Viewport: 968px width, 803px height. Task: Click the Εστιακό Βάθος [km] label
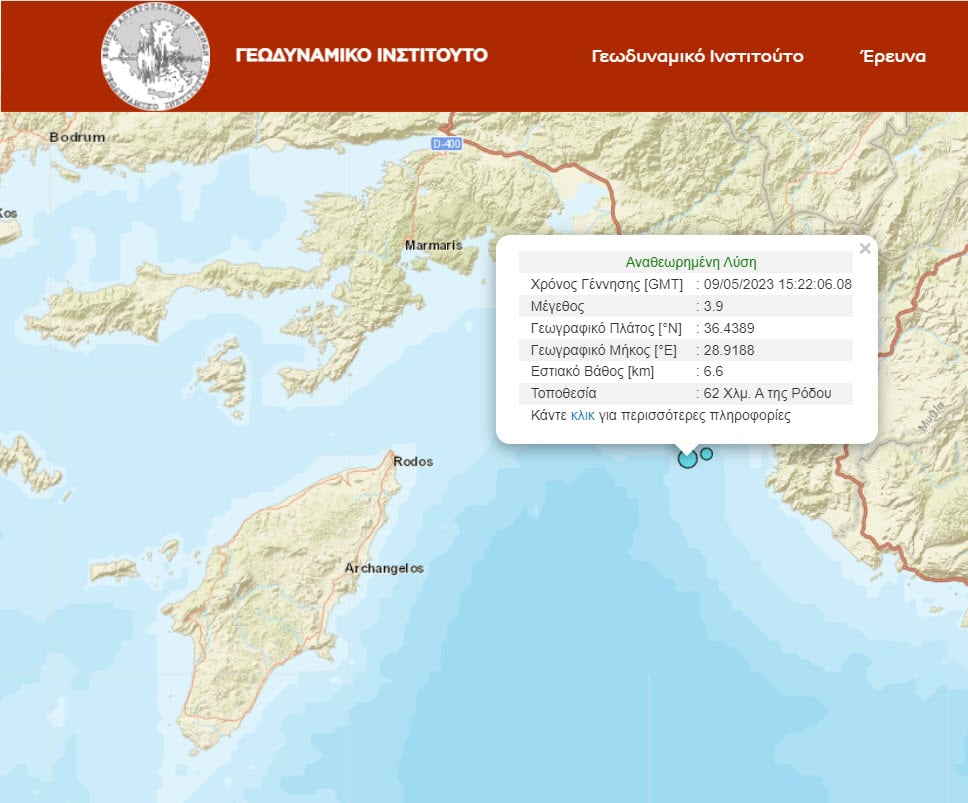point(593,372)
